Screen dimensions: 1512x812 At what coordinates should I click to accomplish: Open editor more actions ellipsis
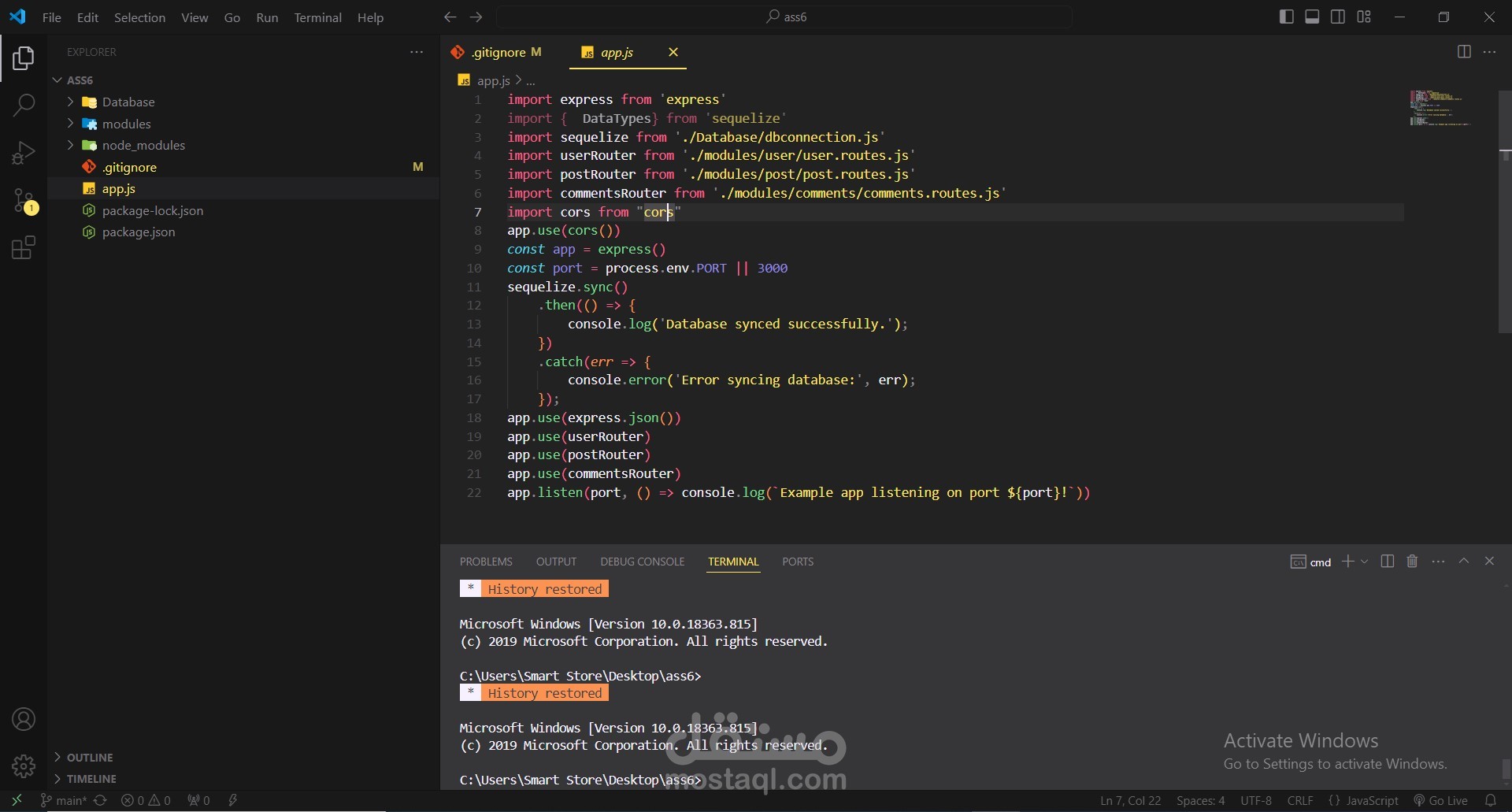(1489, 52)
